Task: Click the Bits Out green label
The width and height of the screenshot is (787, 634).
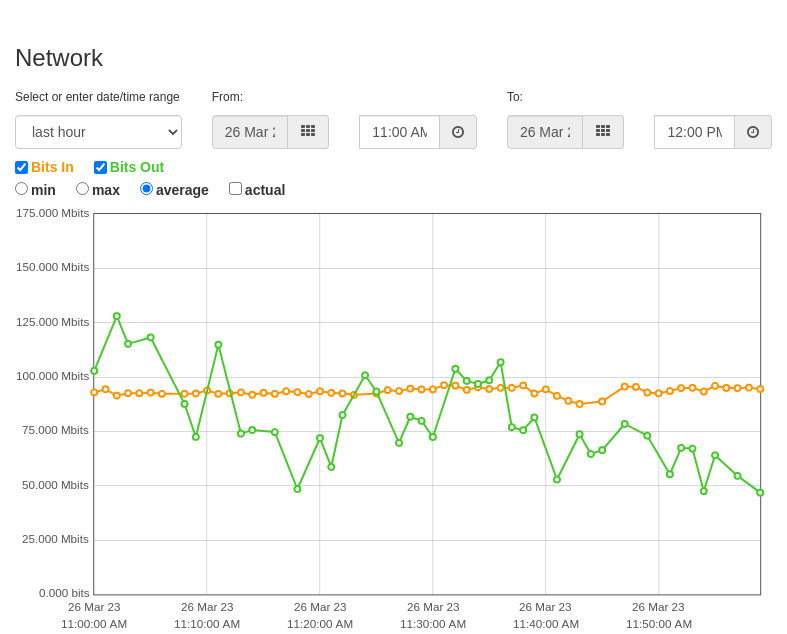Action: [x=137, y=167]
